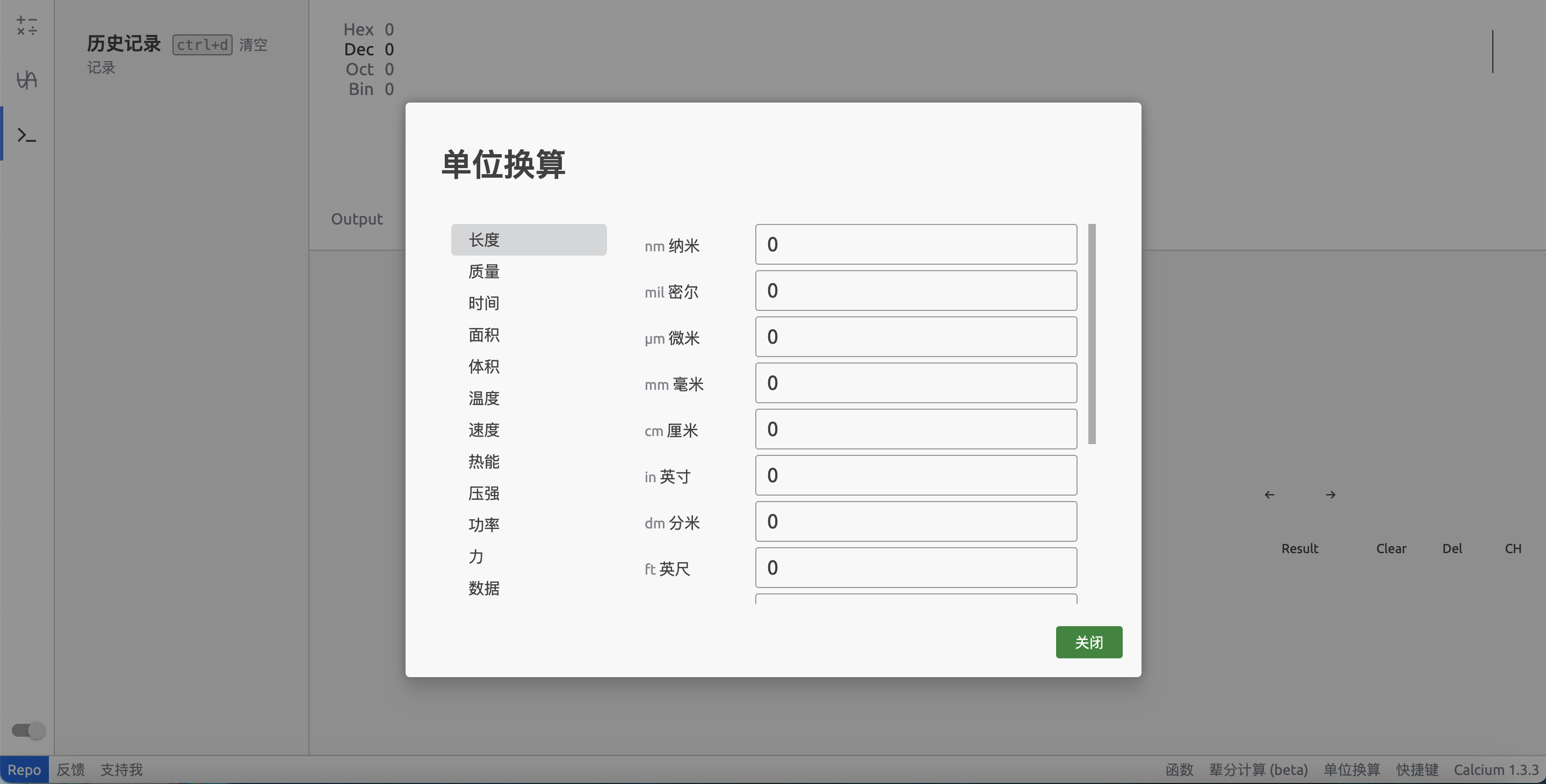The width and height of the screenshot is (1546, 784).
Task: Open the Repo link
Action: (x=24, y=770)
